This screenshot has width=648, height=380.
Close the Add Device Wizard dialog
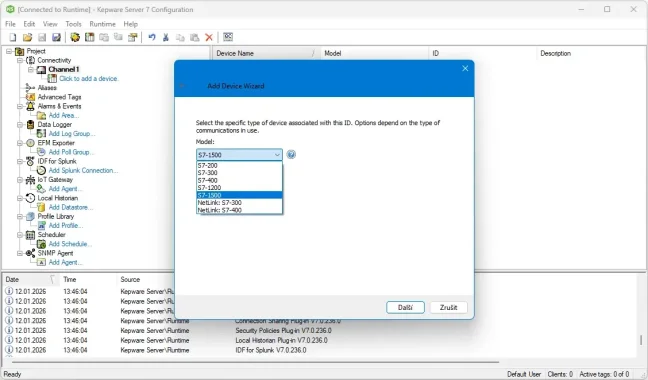point(465,69)
